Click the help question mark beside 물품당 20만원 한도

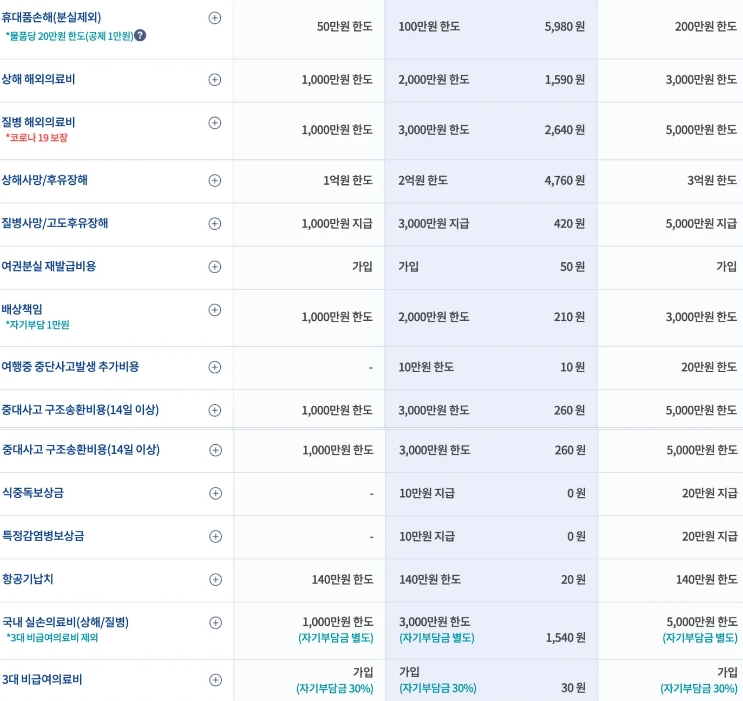(140, 36)
